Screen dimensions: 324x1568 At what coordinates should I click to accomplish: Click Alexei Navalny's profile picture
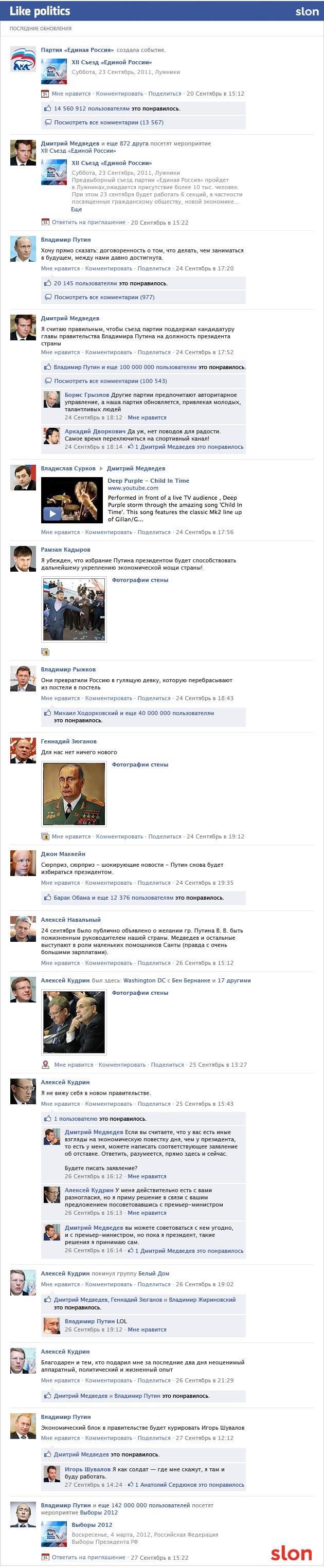[23, 929]
